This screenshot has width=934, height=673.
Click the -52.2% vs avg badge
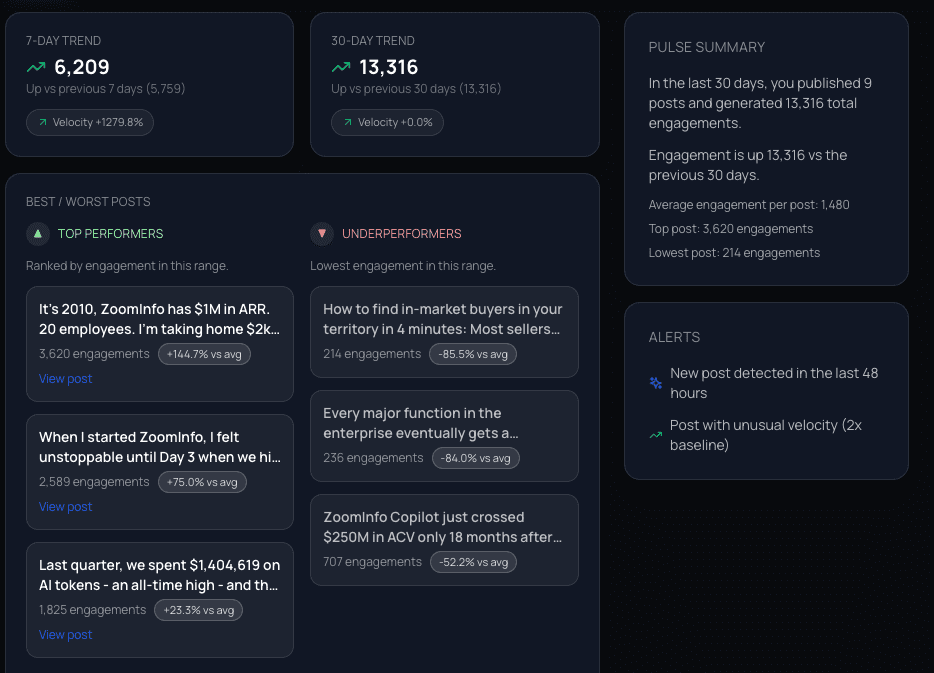pyautogui.click(x=474, y=562)
